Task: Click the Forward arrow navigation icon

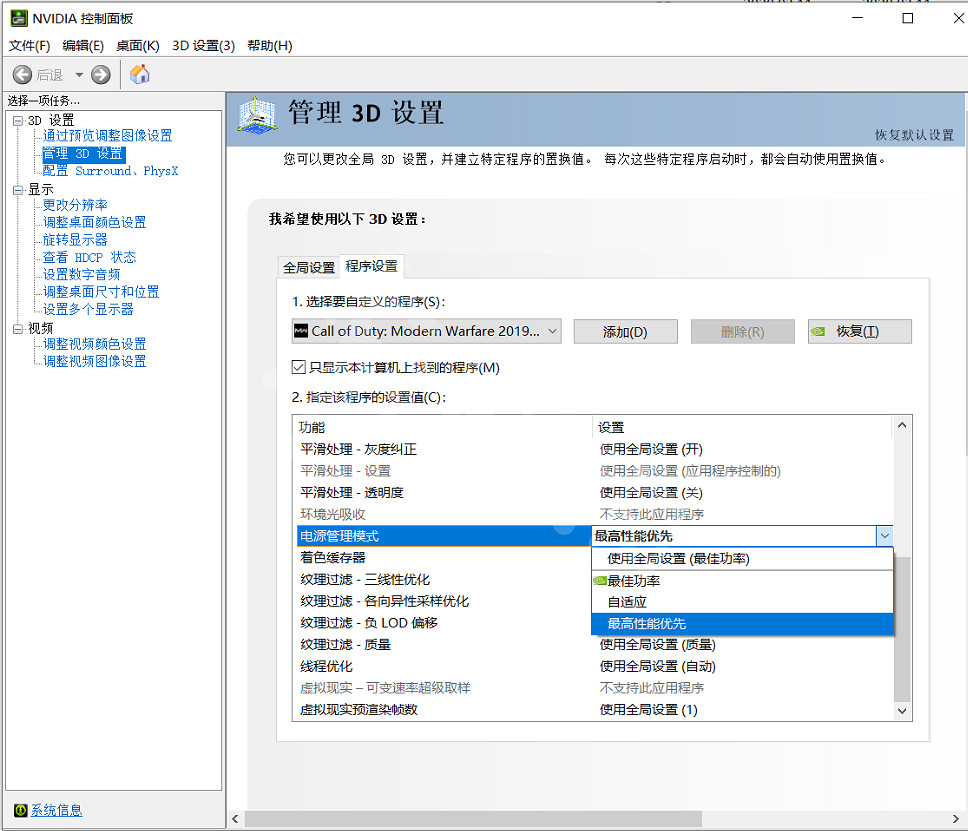Action: tap(101, 75)
